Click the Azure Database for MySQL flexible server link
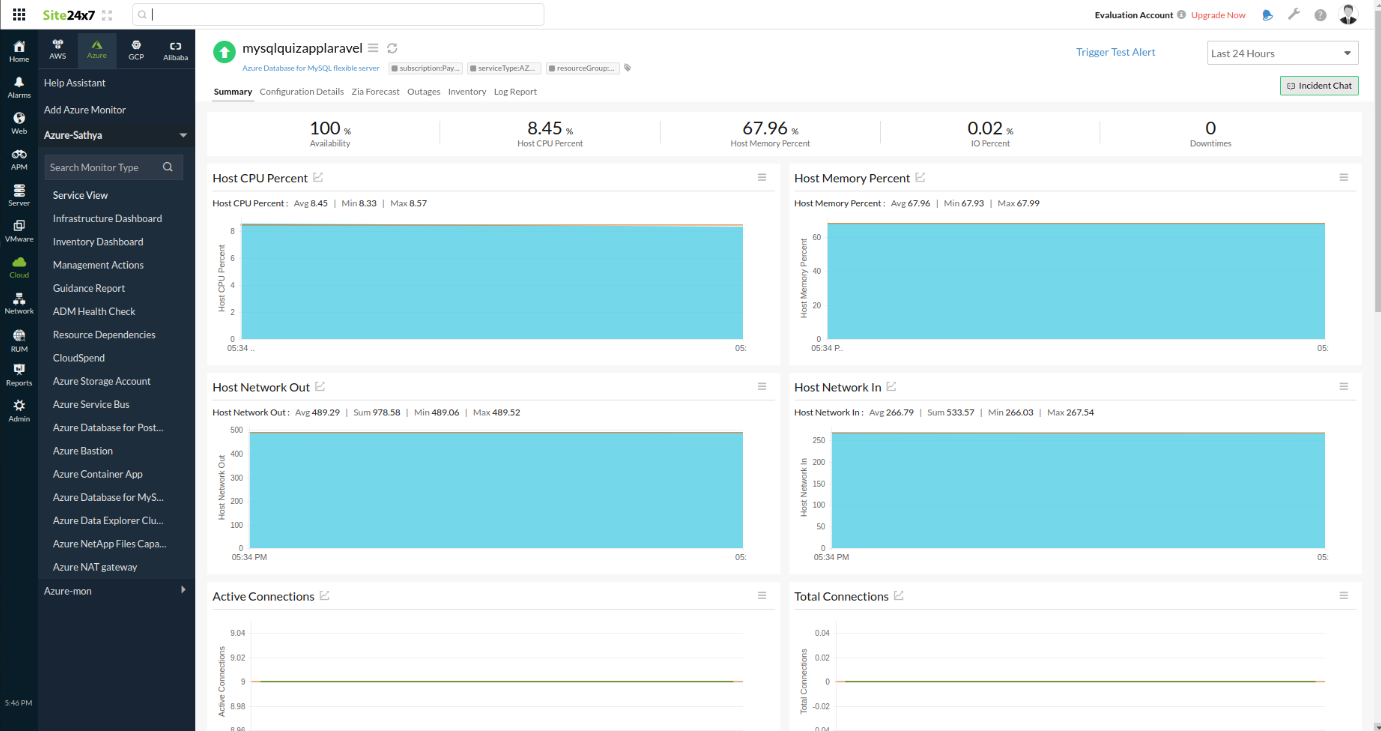The height and width of the screenshot is (731, 1381). (311, 68)
